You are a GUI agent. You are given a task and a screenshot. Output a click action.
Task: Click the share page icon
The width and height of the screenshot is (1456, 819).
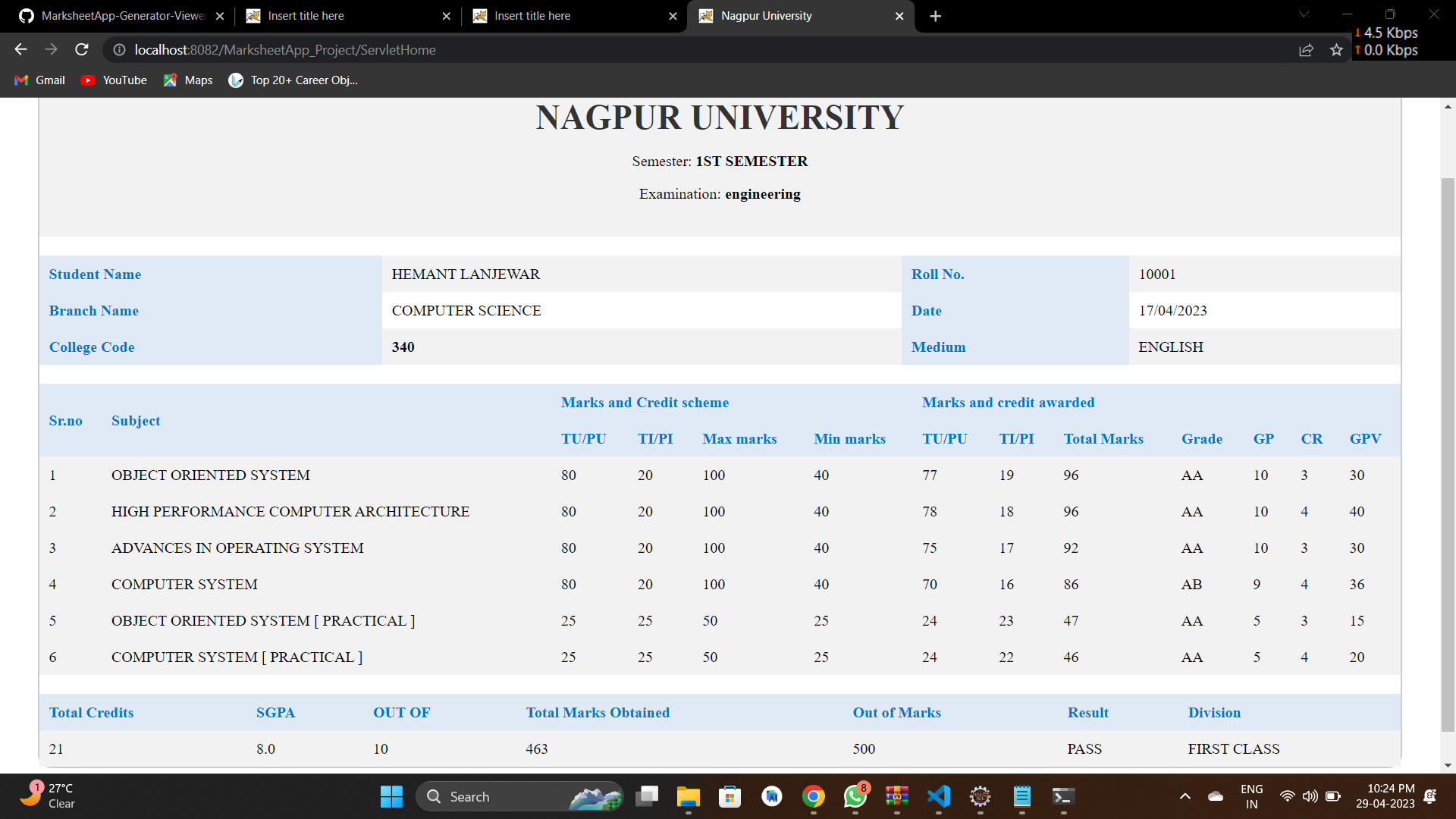coord(1306,50)
